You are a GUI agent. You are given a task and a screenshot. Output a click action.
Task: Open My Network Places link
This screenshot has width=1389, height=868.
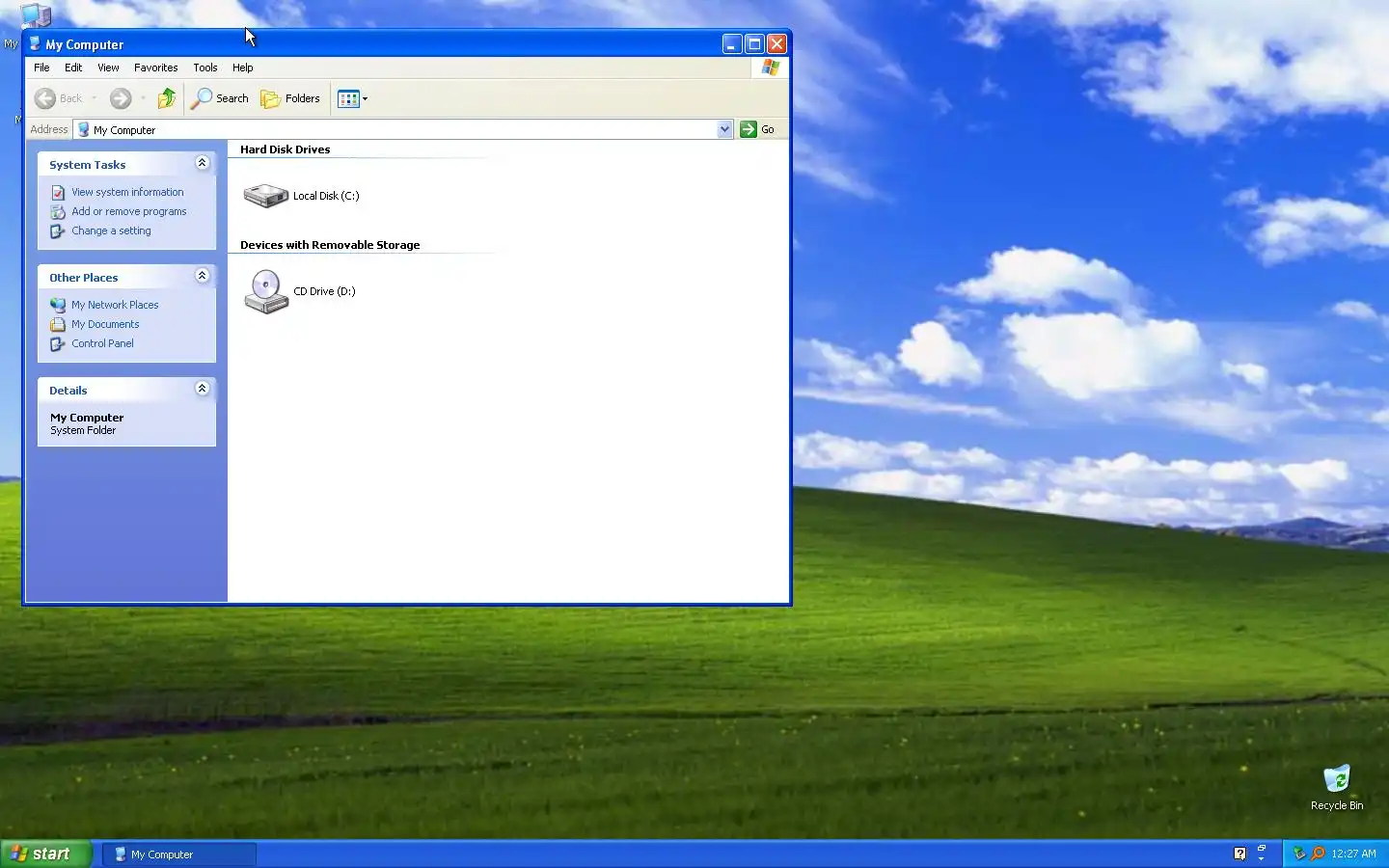click(x=115, y=305)
